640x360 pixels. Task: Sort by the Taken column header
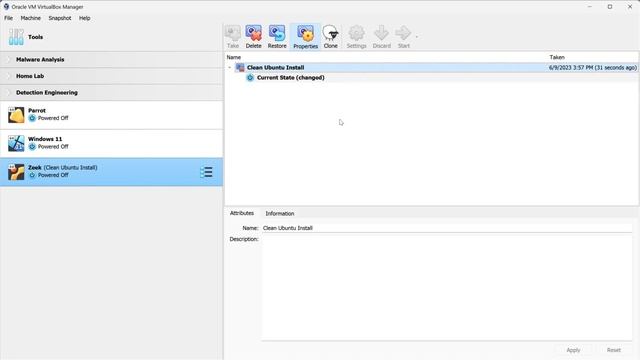(x=557, y=57)
